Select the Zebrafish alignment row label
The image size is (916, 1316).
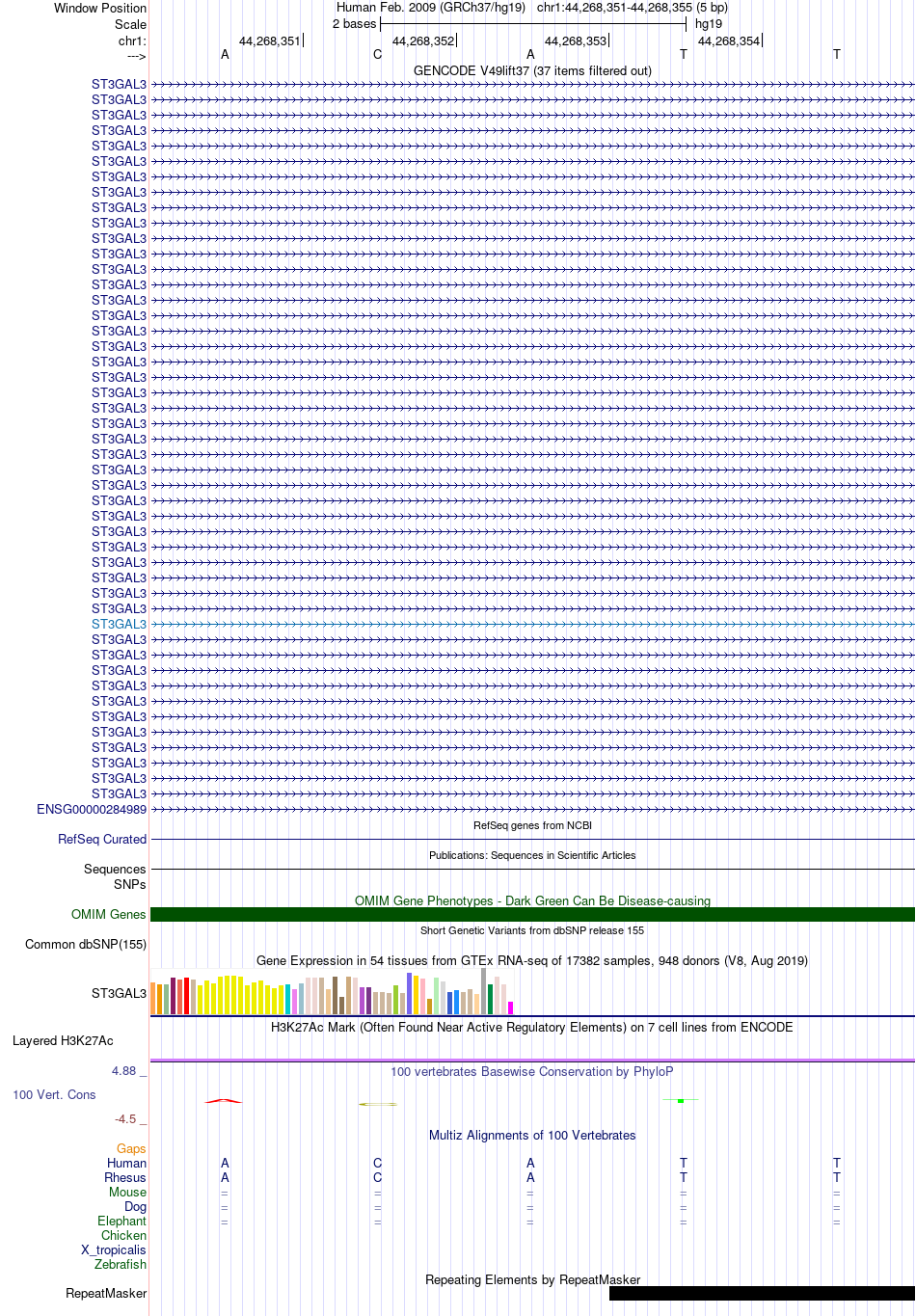pyautogui.click(x=121, y=1264)
